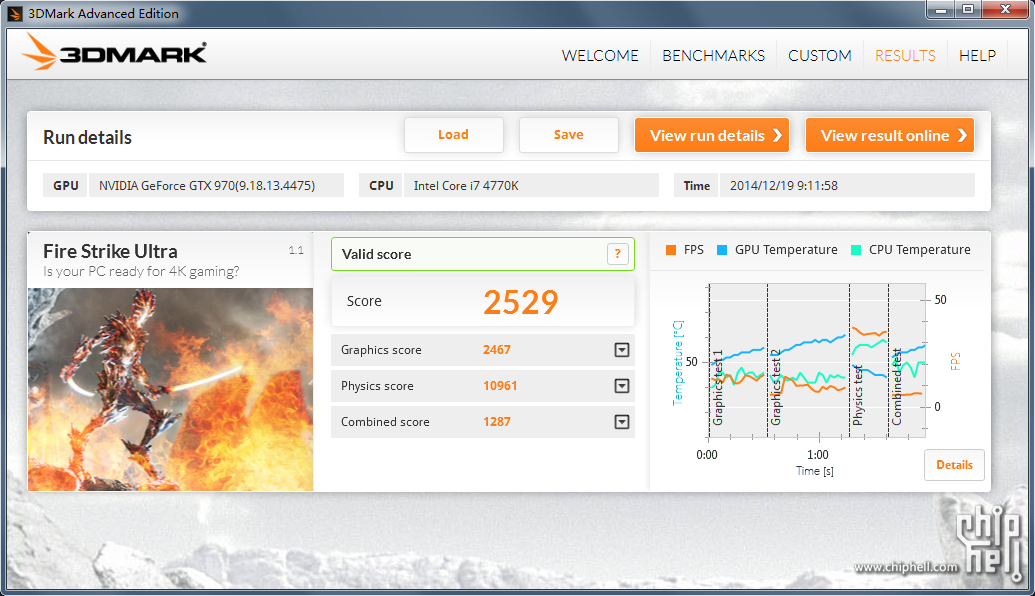Click the 3DMark app icon in title bar
Screen dimensions: 1035x596
pos(15,13)
